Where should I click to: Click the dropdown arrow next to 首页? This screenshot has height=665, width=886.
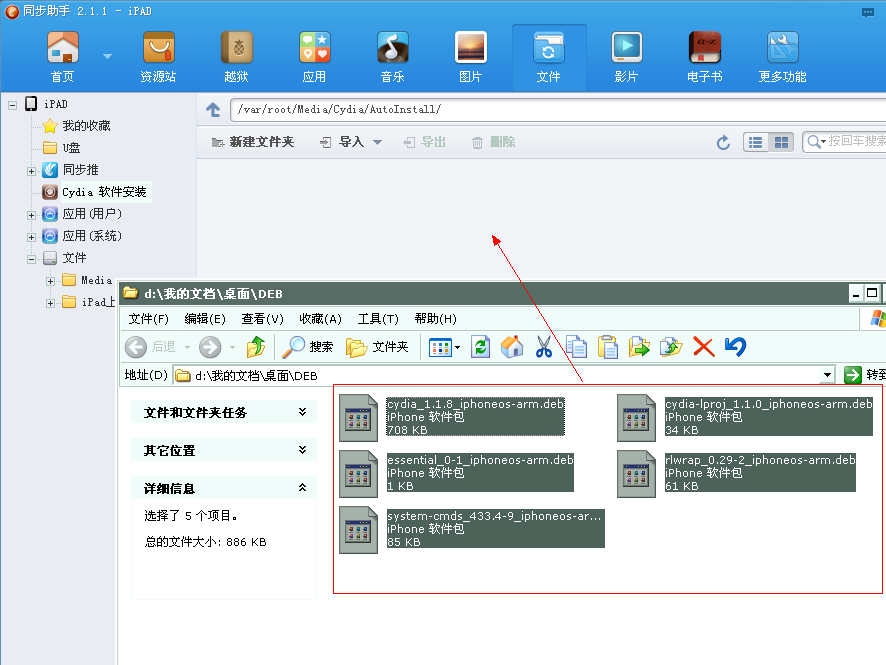pyautogui.click(x=107, y=56)
